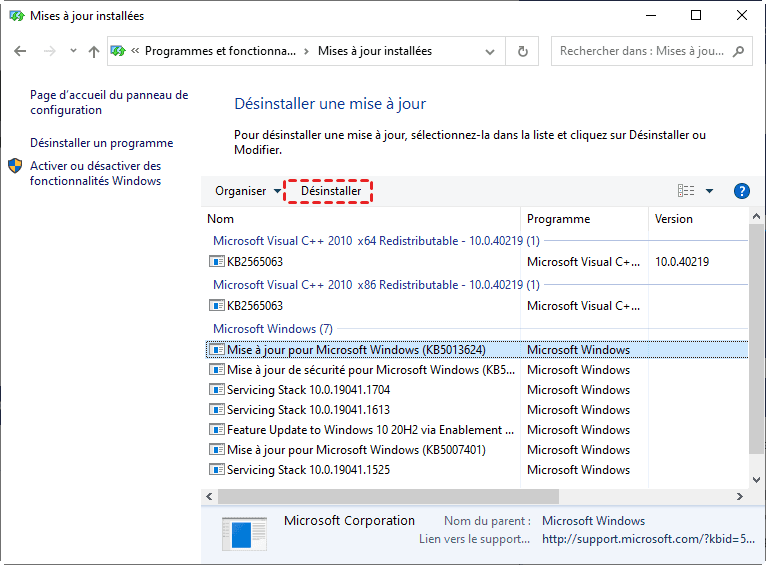Click the icon of Servicing Stack 10.0.19041.1613
Image resolution: width=766 pixels, height=565 pixels.
coord(216,410)
